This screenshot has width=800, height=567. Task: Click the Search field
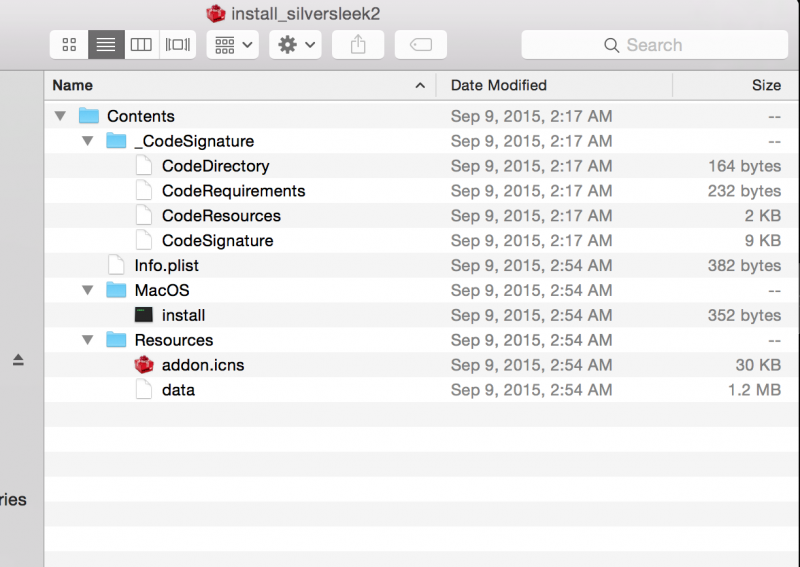click(x=655, y=44)
